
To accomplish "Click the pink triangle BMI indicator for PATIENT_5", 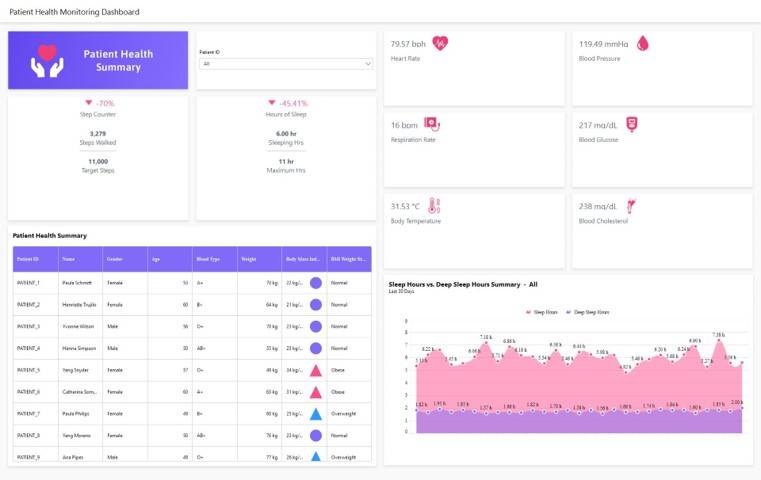I will pyautogui.click(x=316, y=370).
